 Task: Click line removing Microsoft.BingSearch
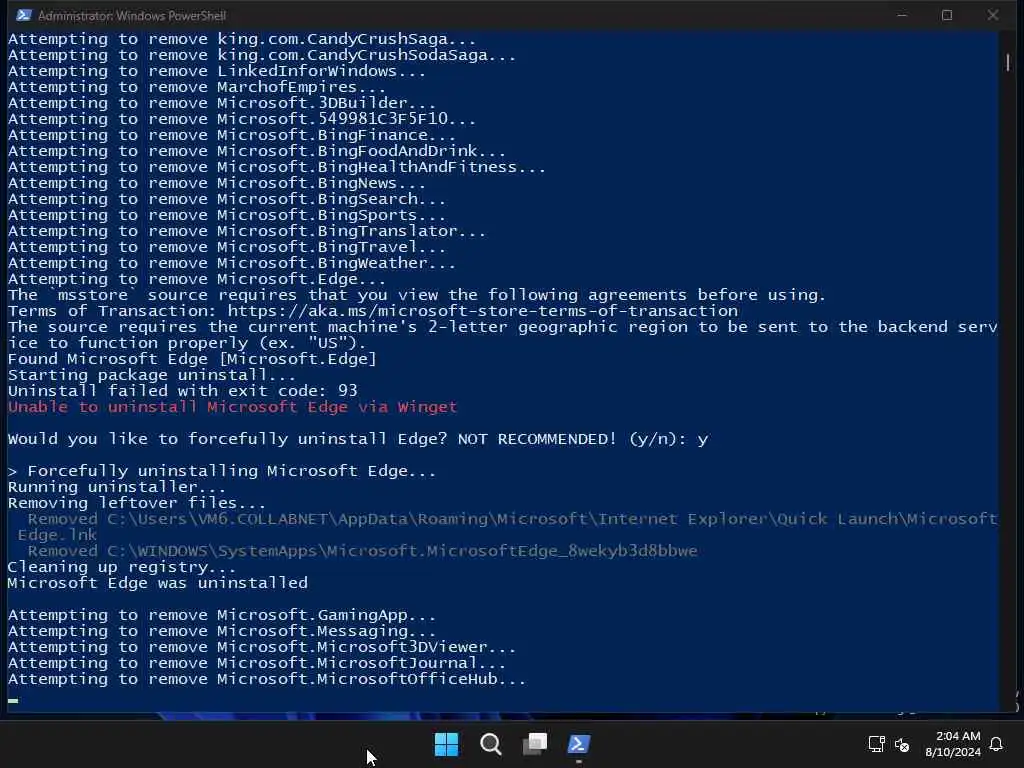(227, 199)
